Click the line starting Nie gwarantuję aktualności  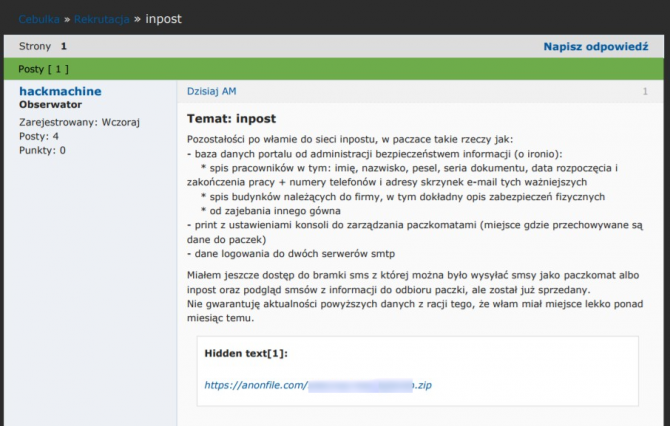point(415,311)
